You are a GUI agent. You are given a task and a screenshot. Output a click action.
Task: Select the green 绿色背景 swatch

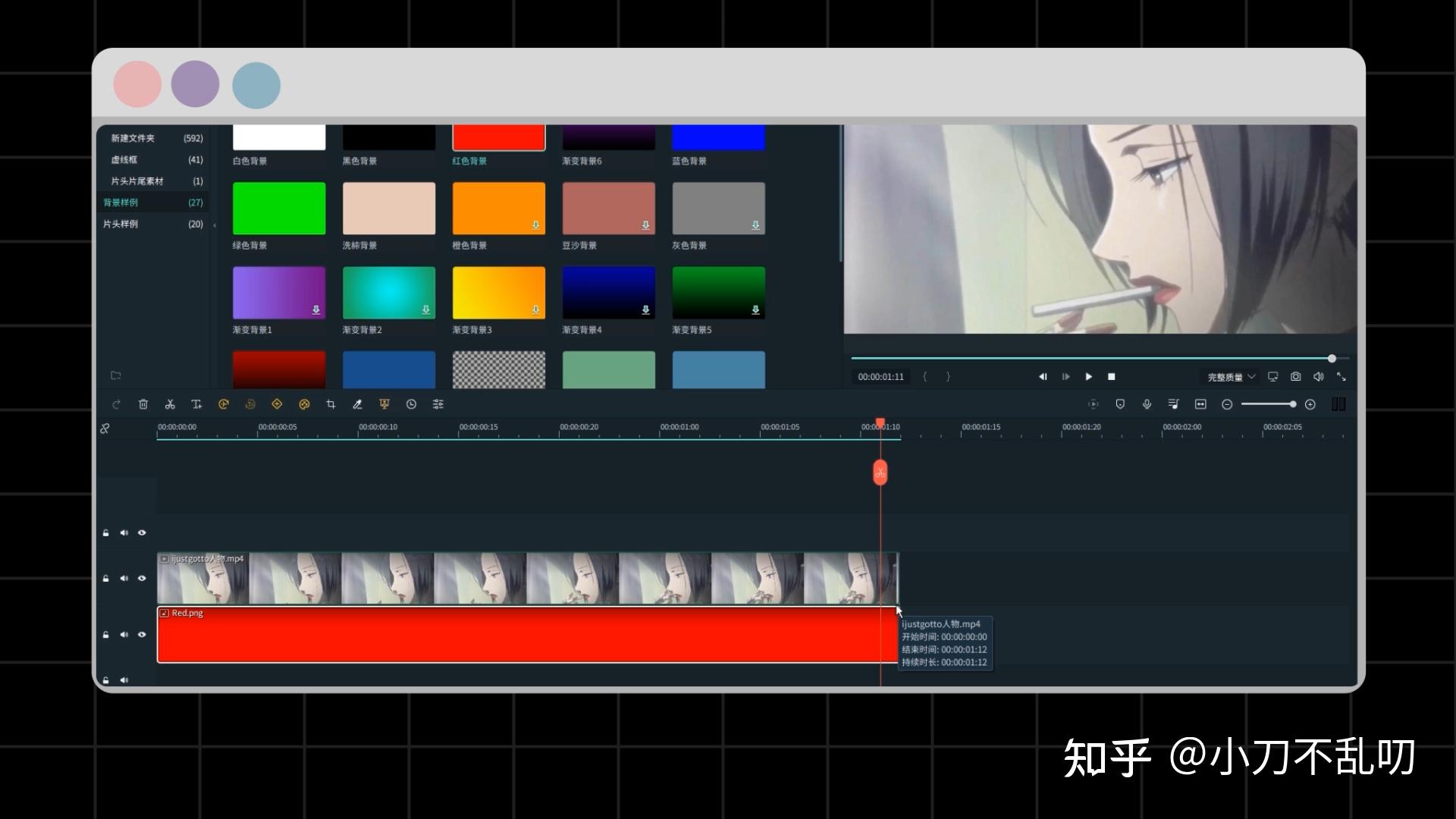click(279, 209)
